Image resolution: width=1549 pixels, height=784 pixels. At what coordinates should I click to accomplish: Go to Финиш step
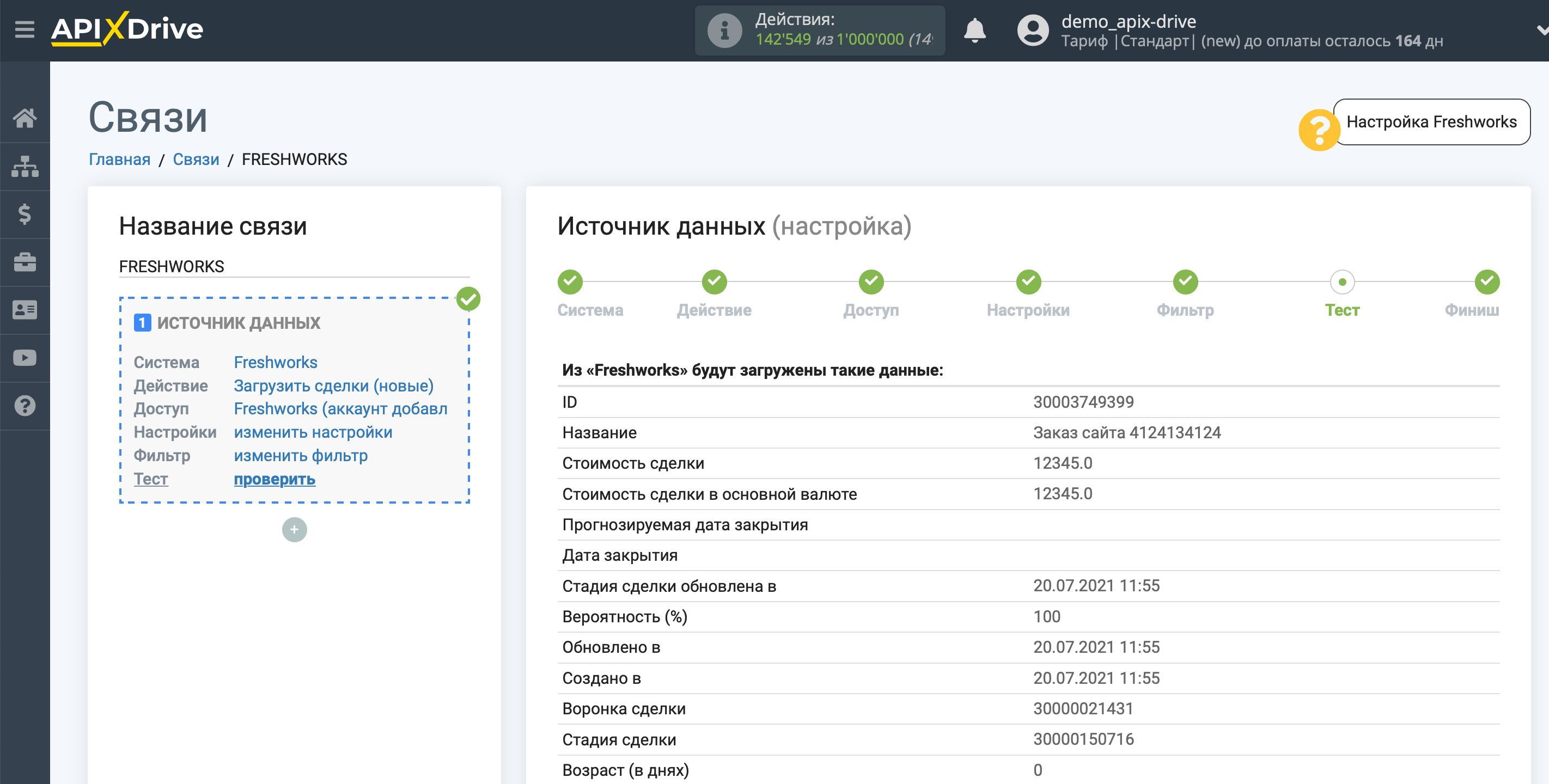pos(1472,310)
